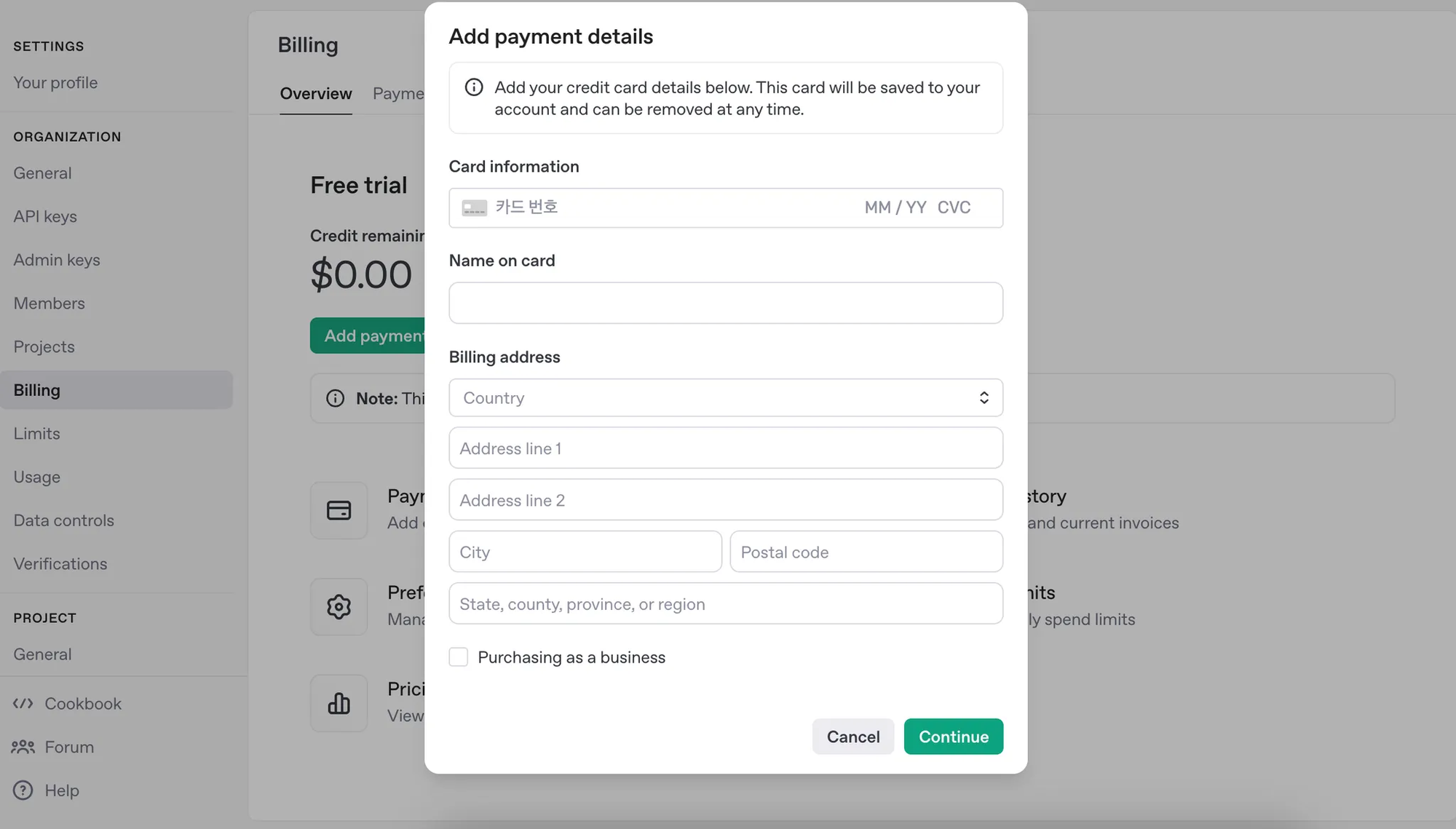Open the Forum people icon
The height and width of the screenshot is (829, 1456).
(23, 747)
